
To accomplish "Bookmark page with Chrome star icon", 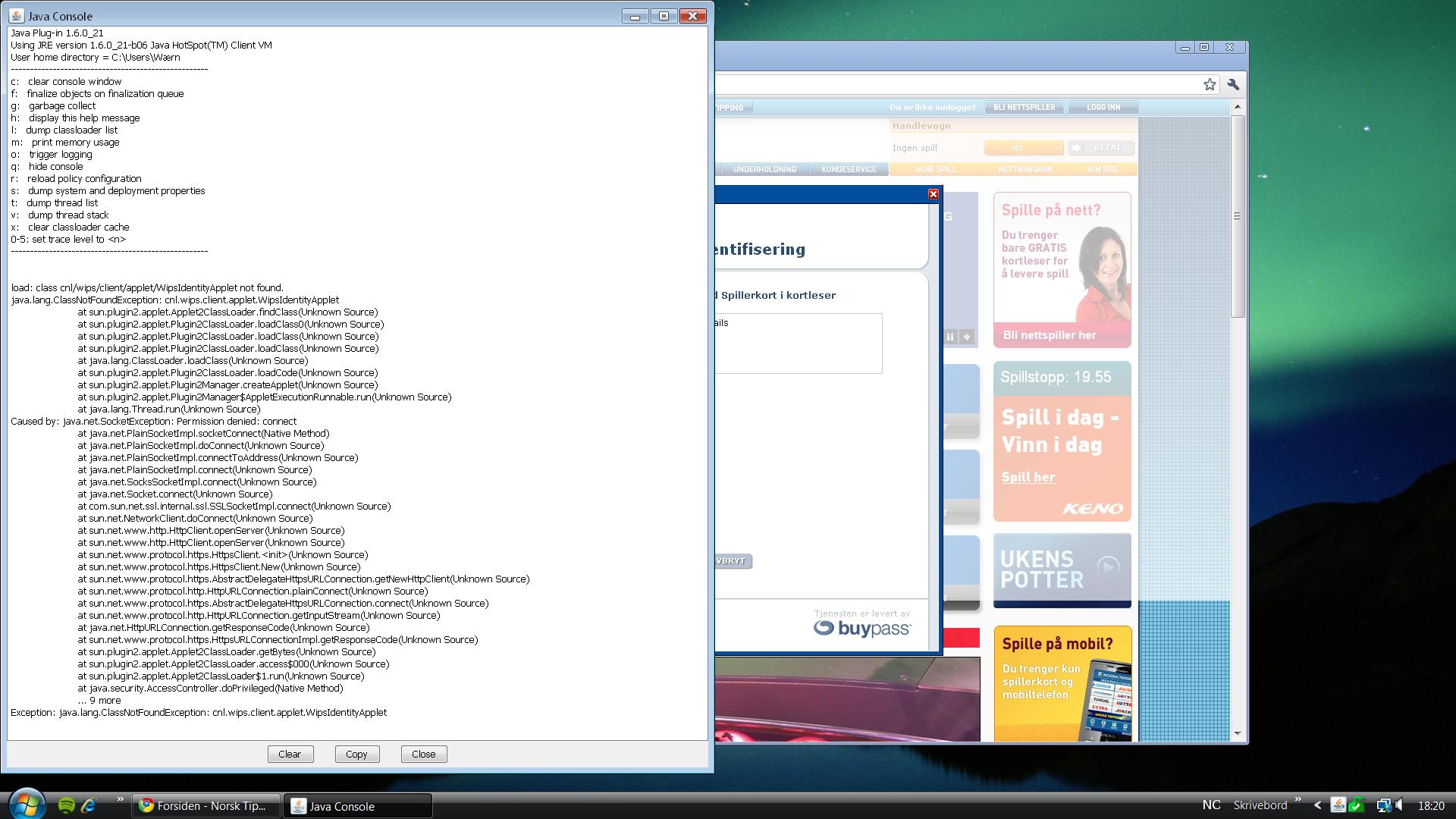I will [1210, 84].
